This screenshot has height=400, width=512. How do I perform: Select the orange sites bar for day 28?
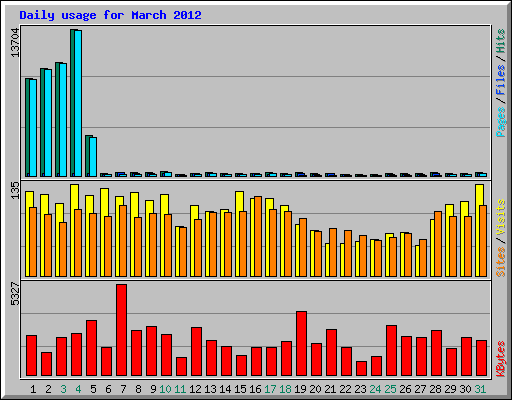[438, 244]
